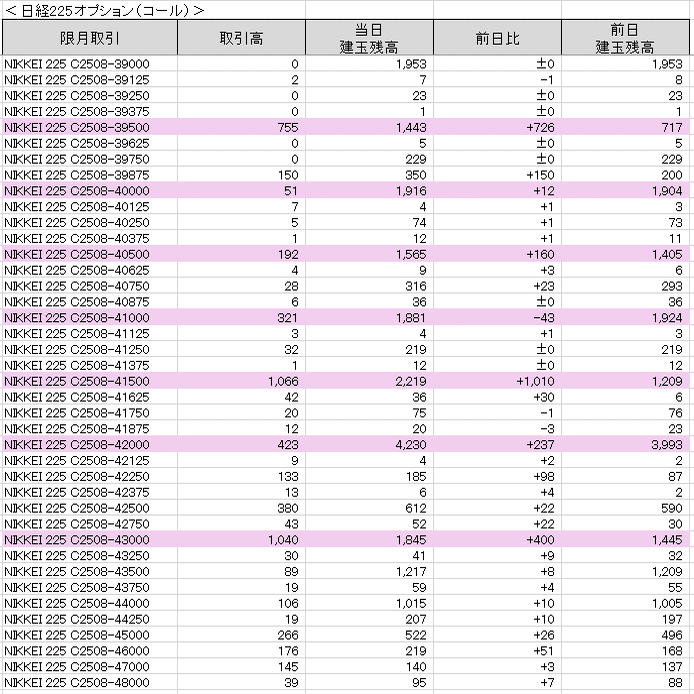Click open interest value 1,565
The height and width of the screenshot is (694, 694).
(x=411, y=254)
